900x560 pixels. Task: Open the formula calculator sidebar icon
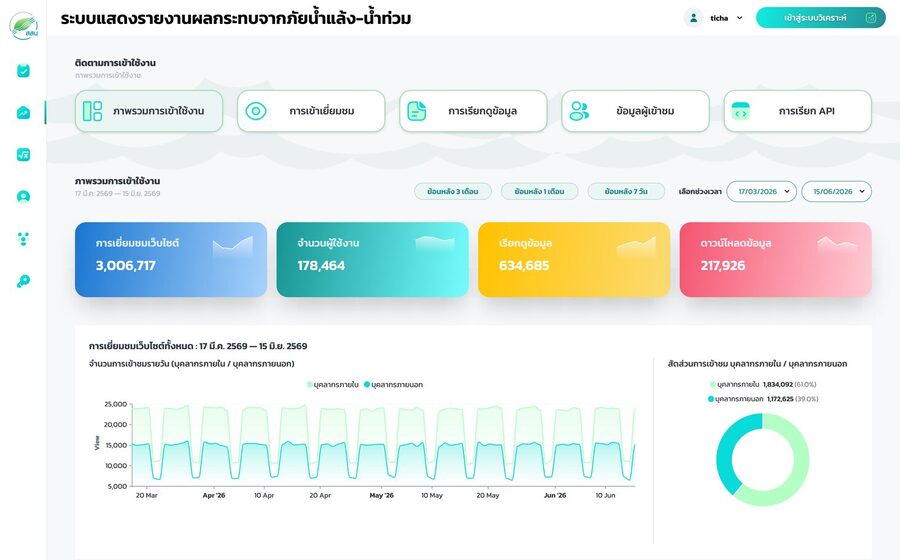23,154
